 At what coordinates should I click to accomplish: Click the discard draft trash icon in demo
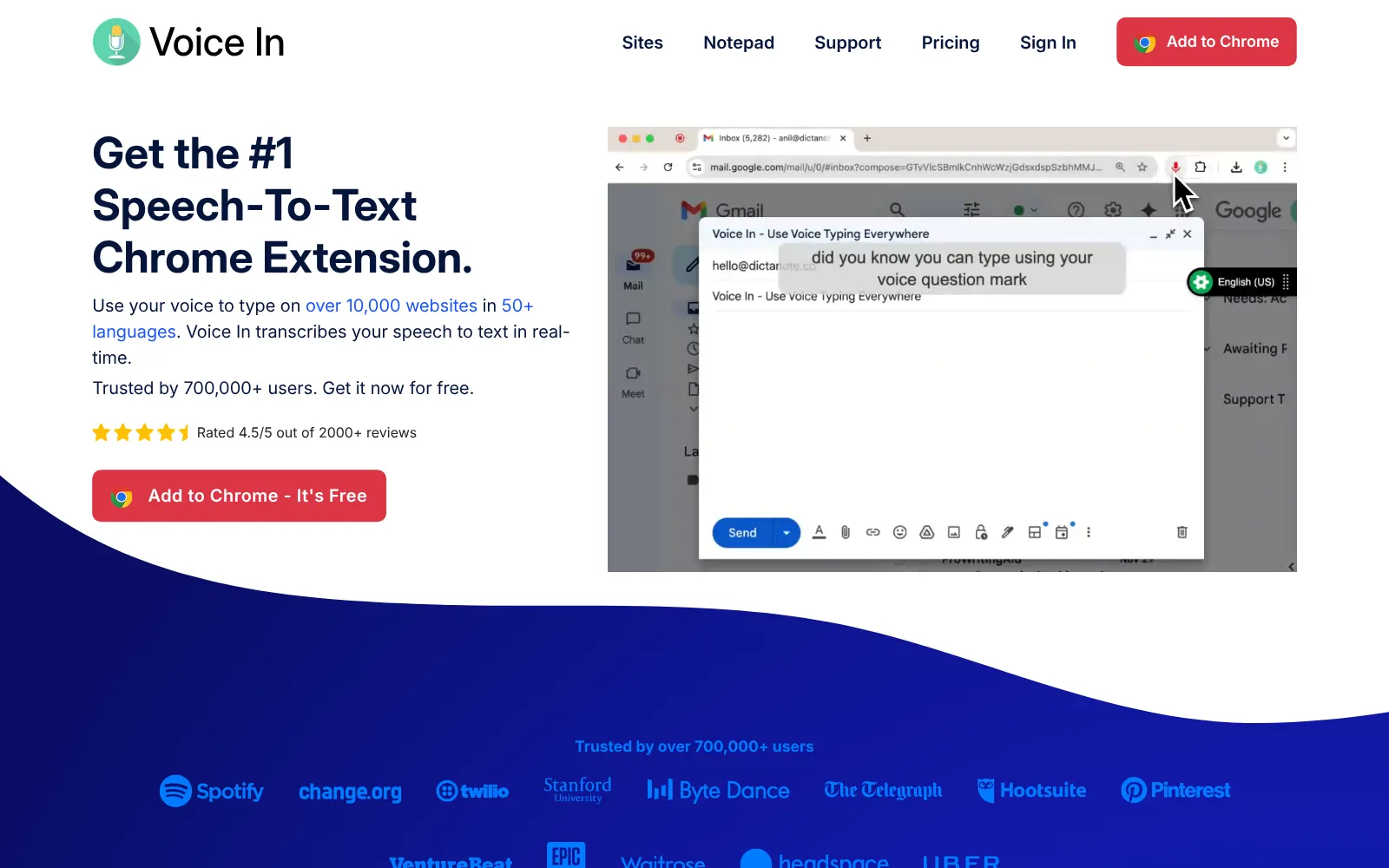pyautogui.click(x=1182, y=532)
